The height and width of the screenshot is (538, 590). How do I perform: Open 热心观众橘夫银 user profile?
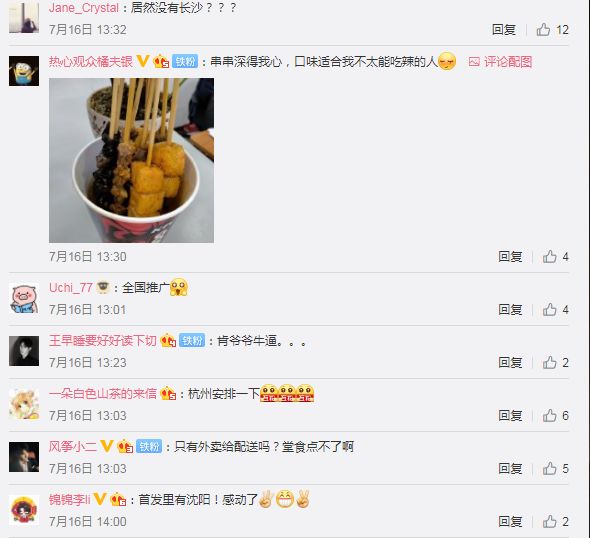[91, 62]
